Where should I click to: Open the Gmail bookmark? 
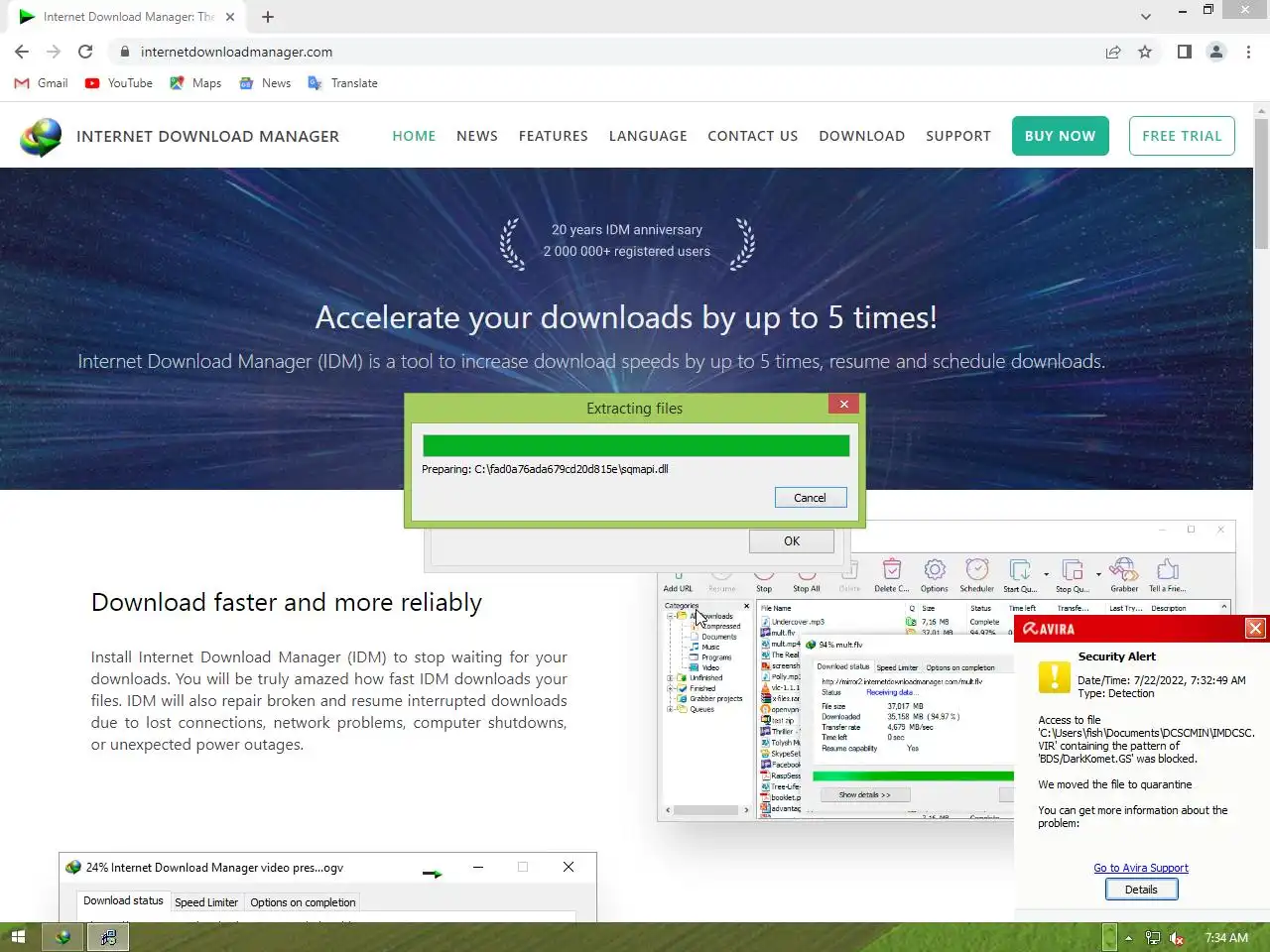coord(41,83)
